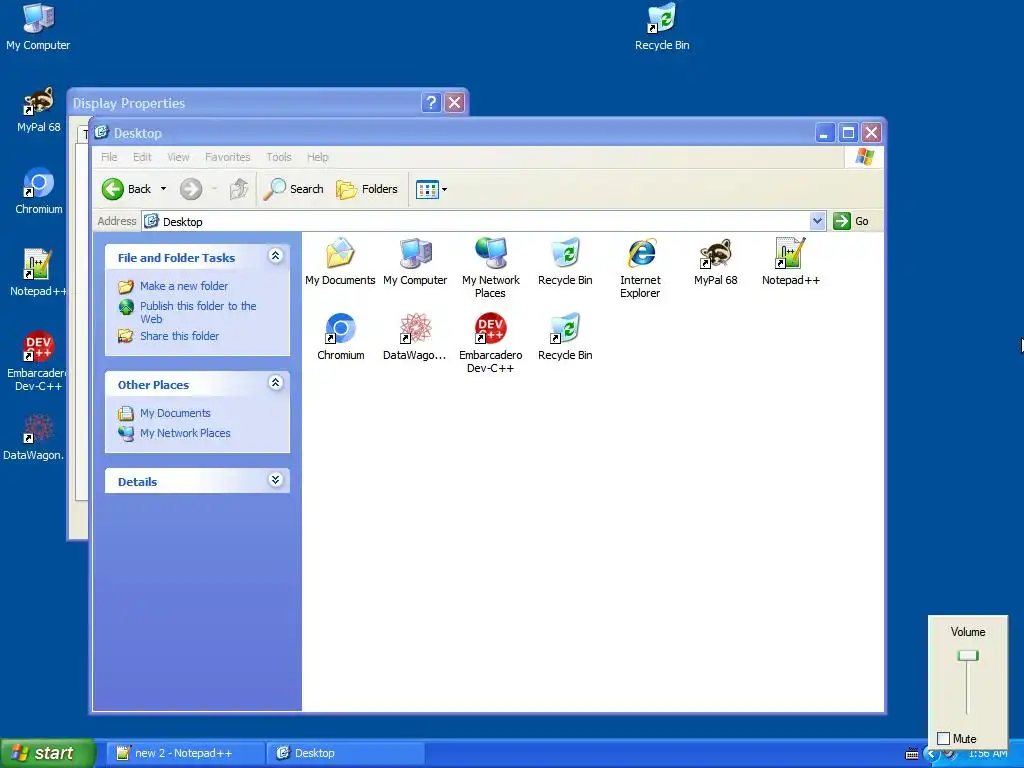This screenshot has height=768, width=1024.
Task: Switch to new 2 - Notepad++ taskbar button
Action: (184, 753)
